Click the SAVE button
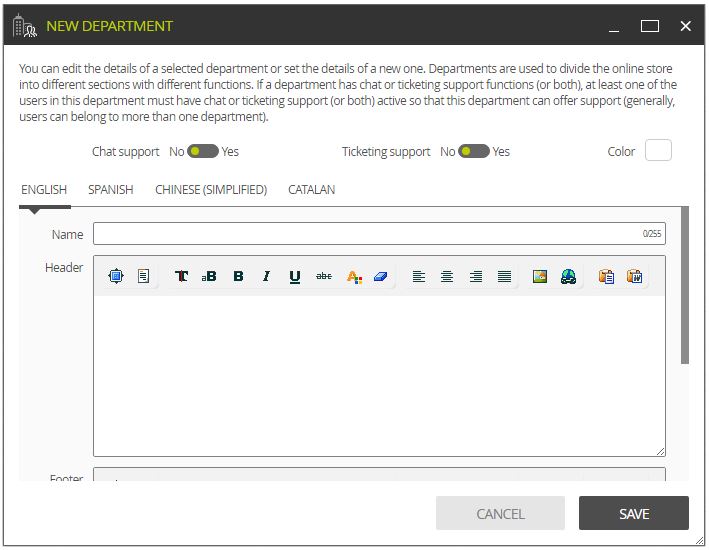The image size is (709, 550). [x=633, y=513]
